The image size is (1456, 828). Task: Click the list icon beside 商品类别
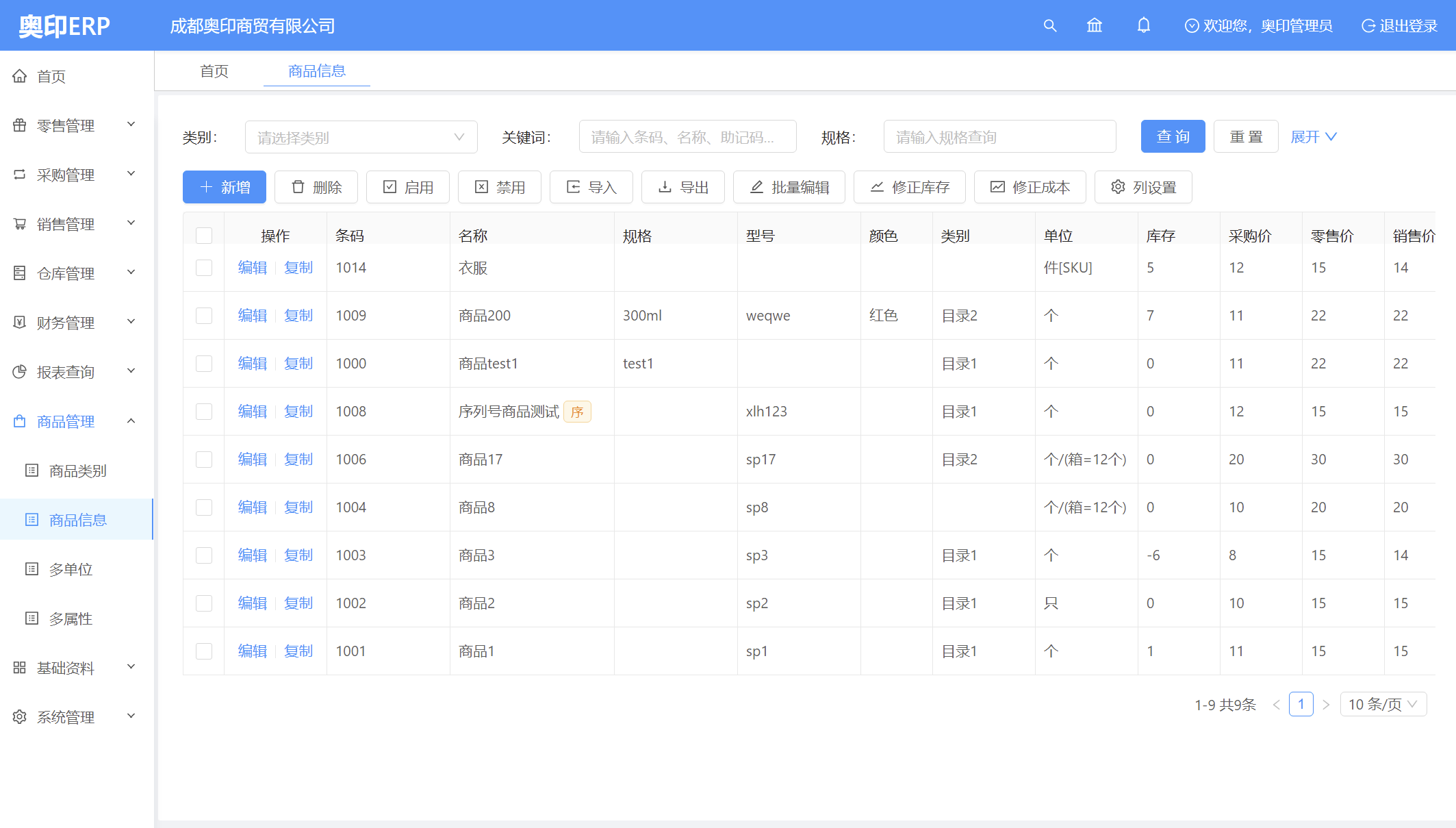31,471
